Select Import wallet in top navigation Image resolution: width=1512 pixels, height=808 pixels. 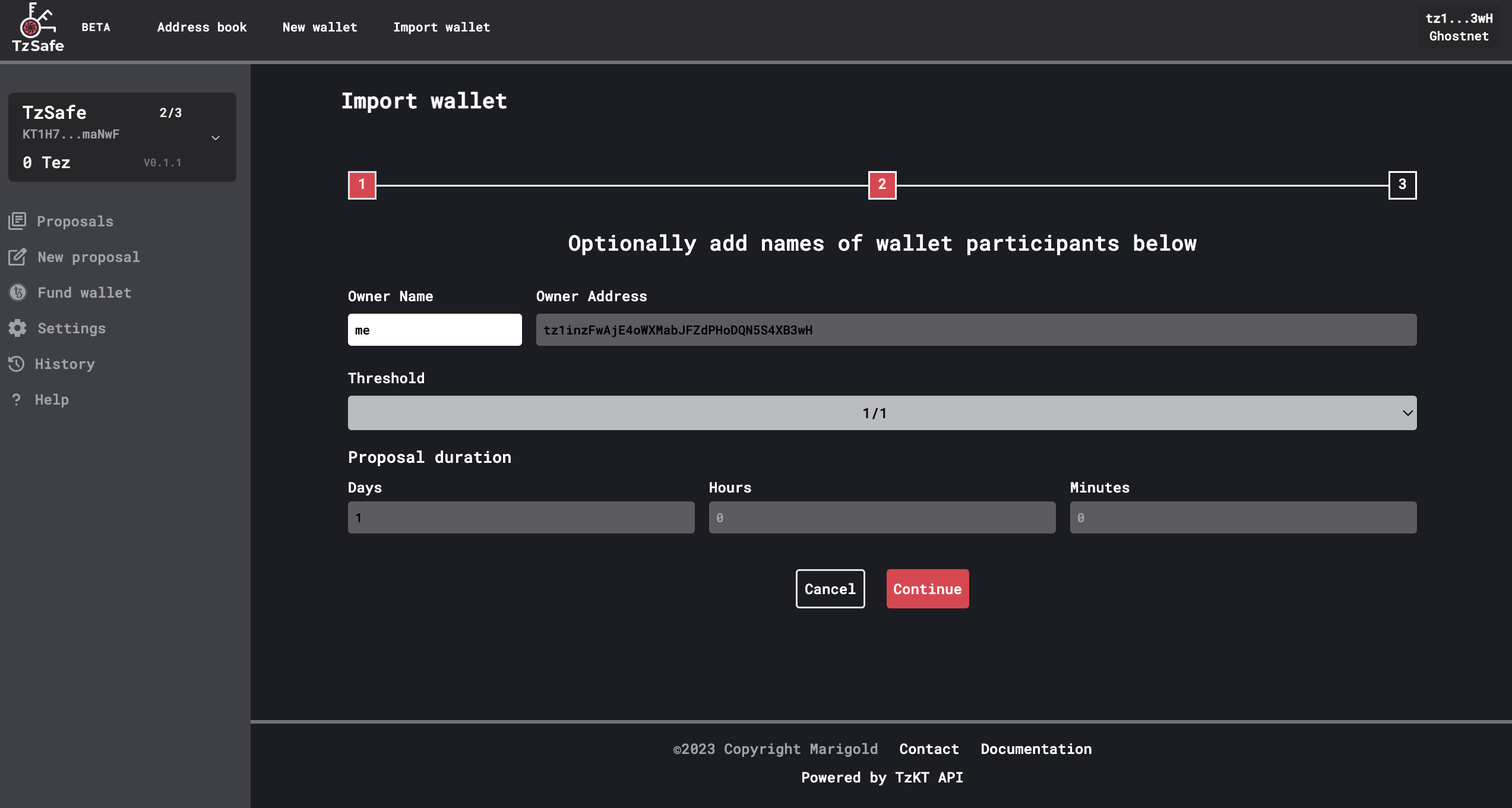point(441,27)
